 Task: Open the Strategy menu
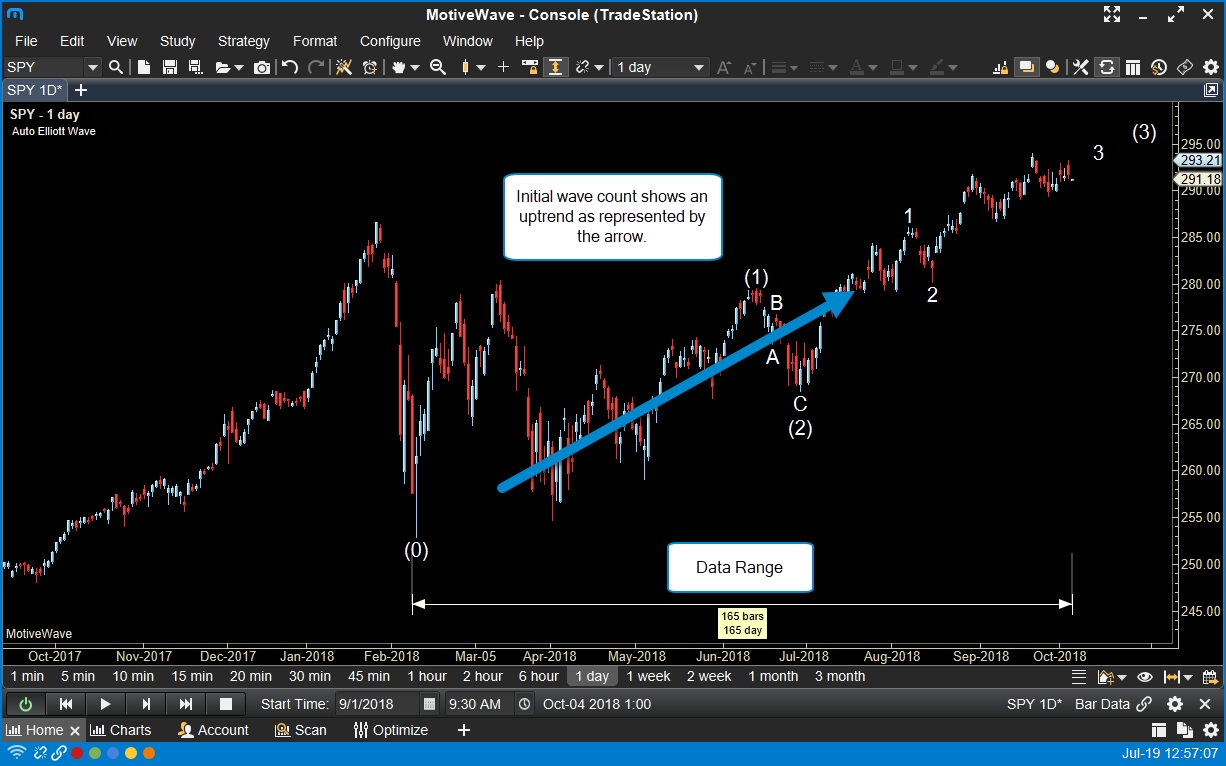tap(244, 41)
